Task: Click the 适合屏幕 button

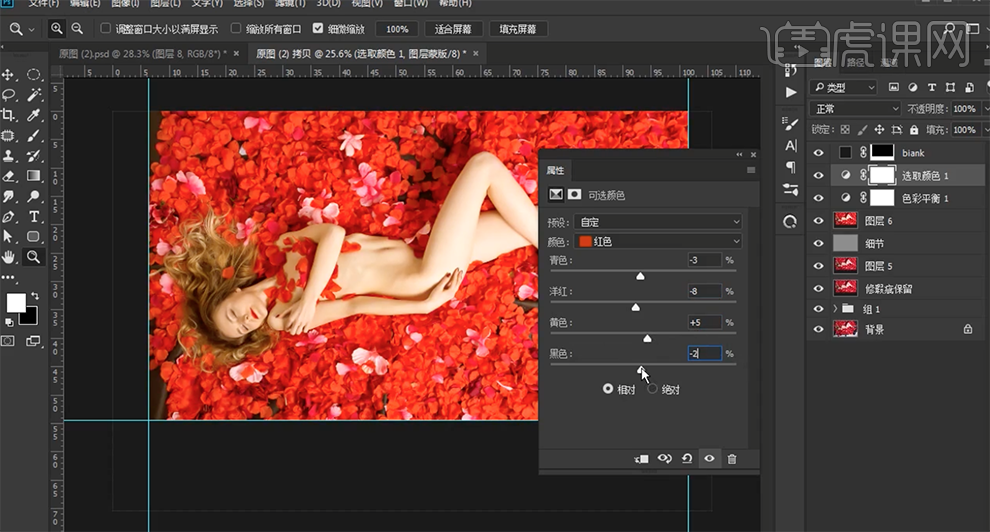Action: point(453,29)
